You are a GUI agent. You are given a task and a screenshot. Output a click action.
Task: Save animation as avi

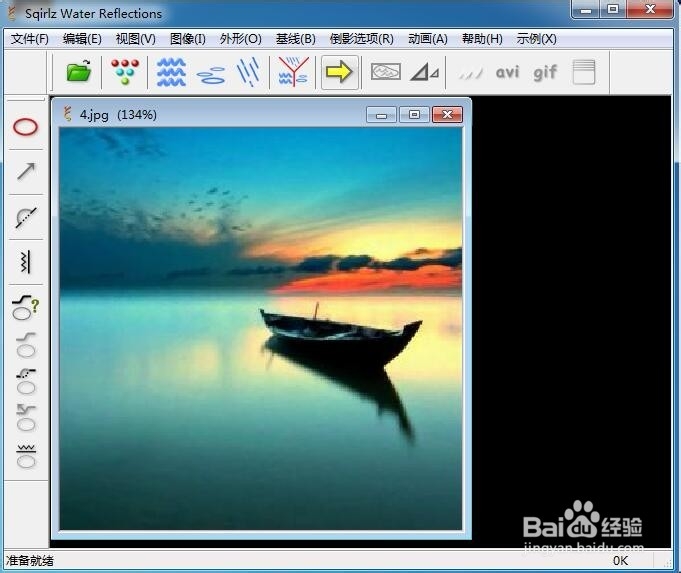[x=507, y=72]
